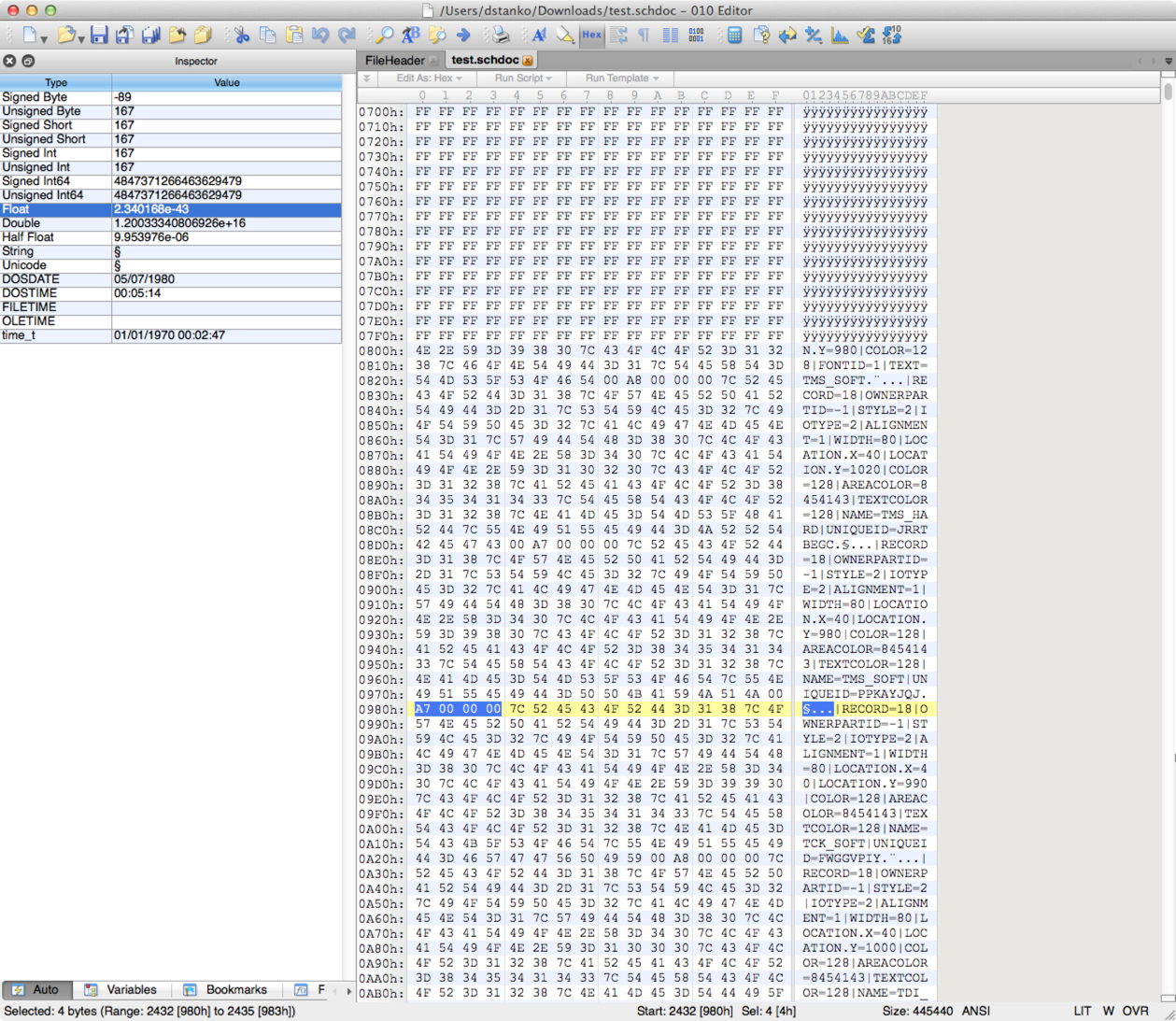Close the test.schdoc tab
Image resolution: width=1176 pixels, height=1021 pixels.
click(528, 61)
